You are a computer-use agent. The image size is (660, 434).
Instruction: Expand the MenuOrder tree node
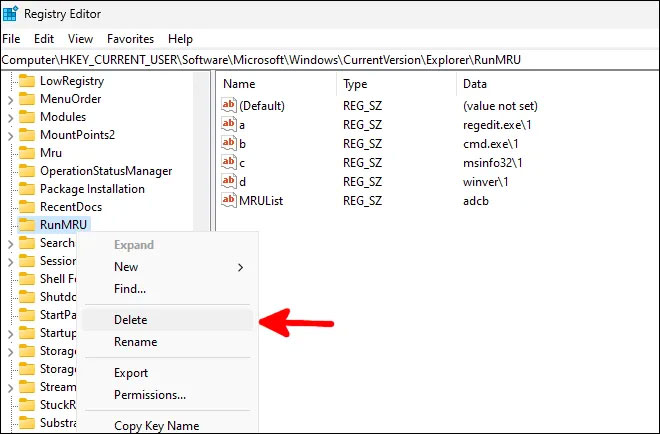pyautogui.click(x=10, y=99)
